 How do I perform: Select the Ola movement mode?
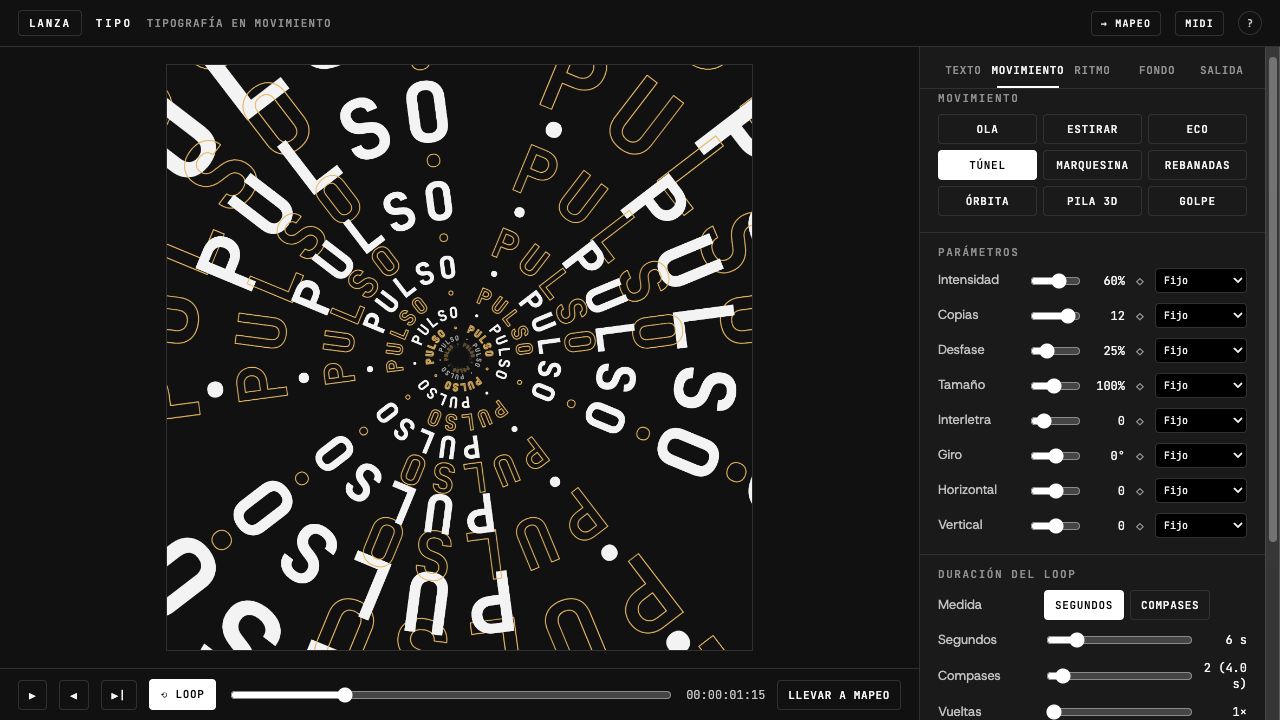pyautogui.click(x=987, y=129)
